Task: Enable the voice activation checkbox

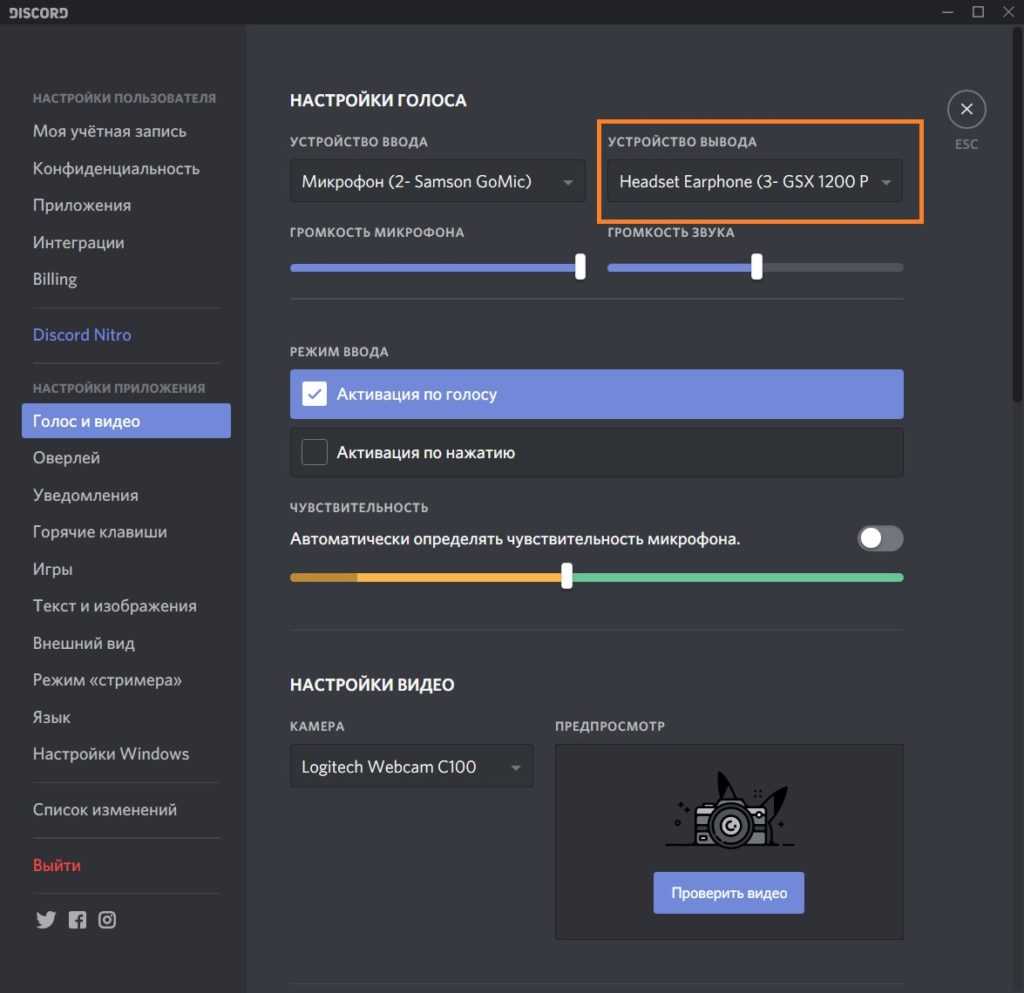Action: 315,394
